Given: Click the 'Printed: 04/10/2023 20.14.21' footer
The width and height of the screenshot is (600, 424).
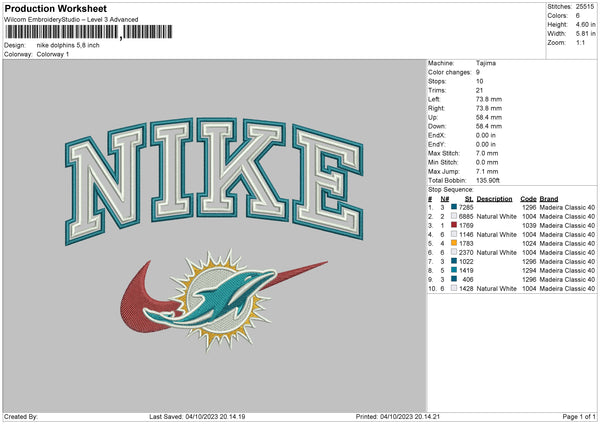Looking at the screenshot, I should (398, 416).
